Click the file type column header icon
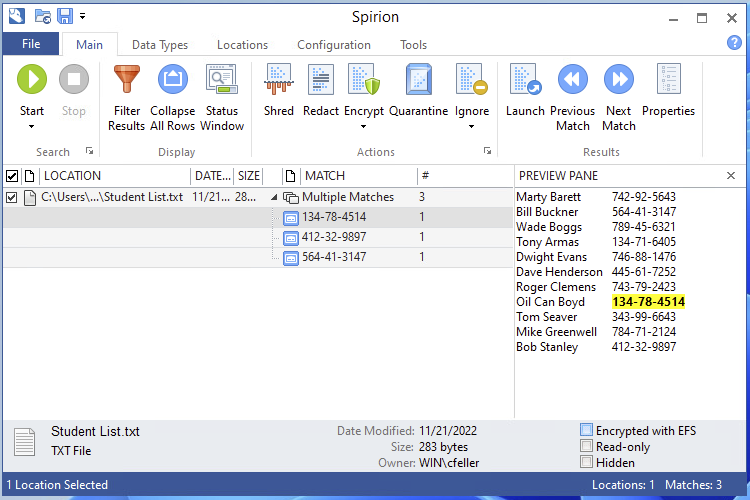 (x=30, y=176)
